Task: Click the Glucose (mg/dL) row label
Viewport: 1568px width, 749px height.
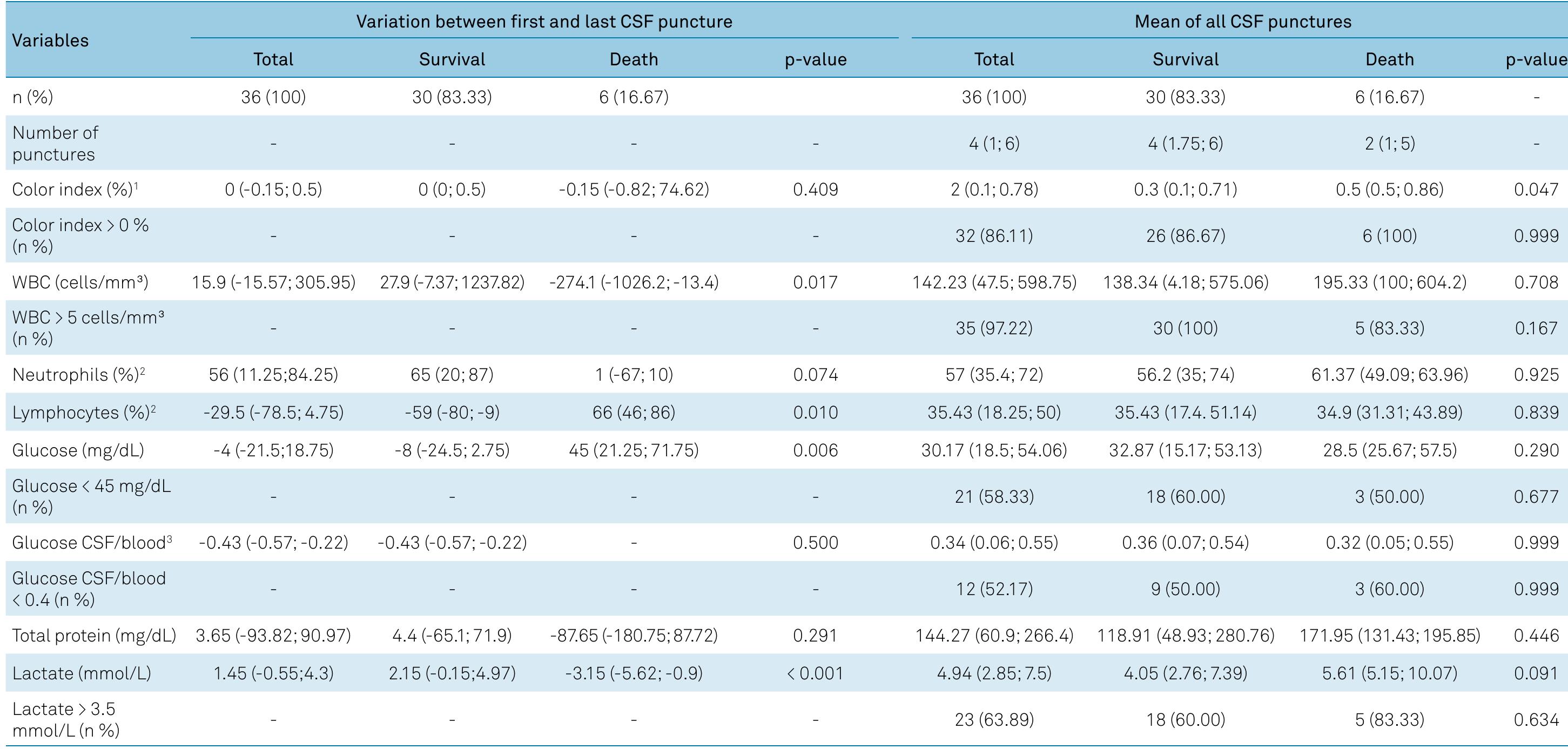Action: point(78,450)
